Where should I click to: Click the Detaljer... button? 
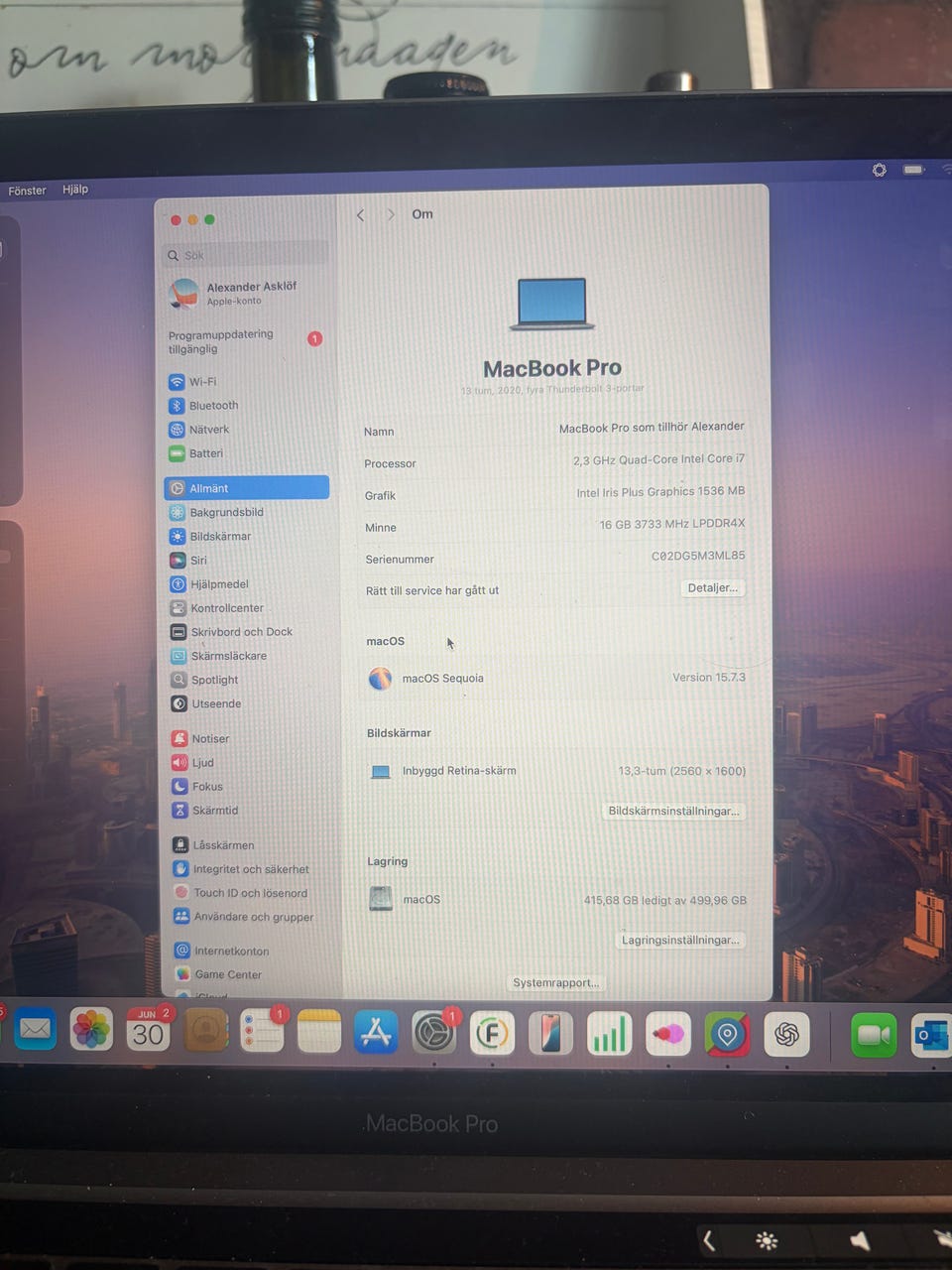tap(712, 587)
